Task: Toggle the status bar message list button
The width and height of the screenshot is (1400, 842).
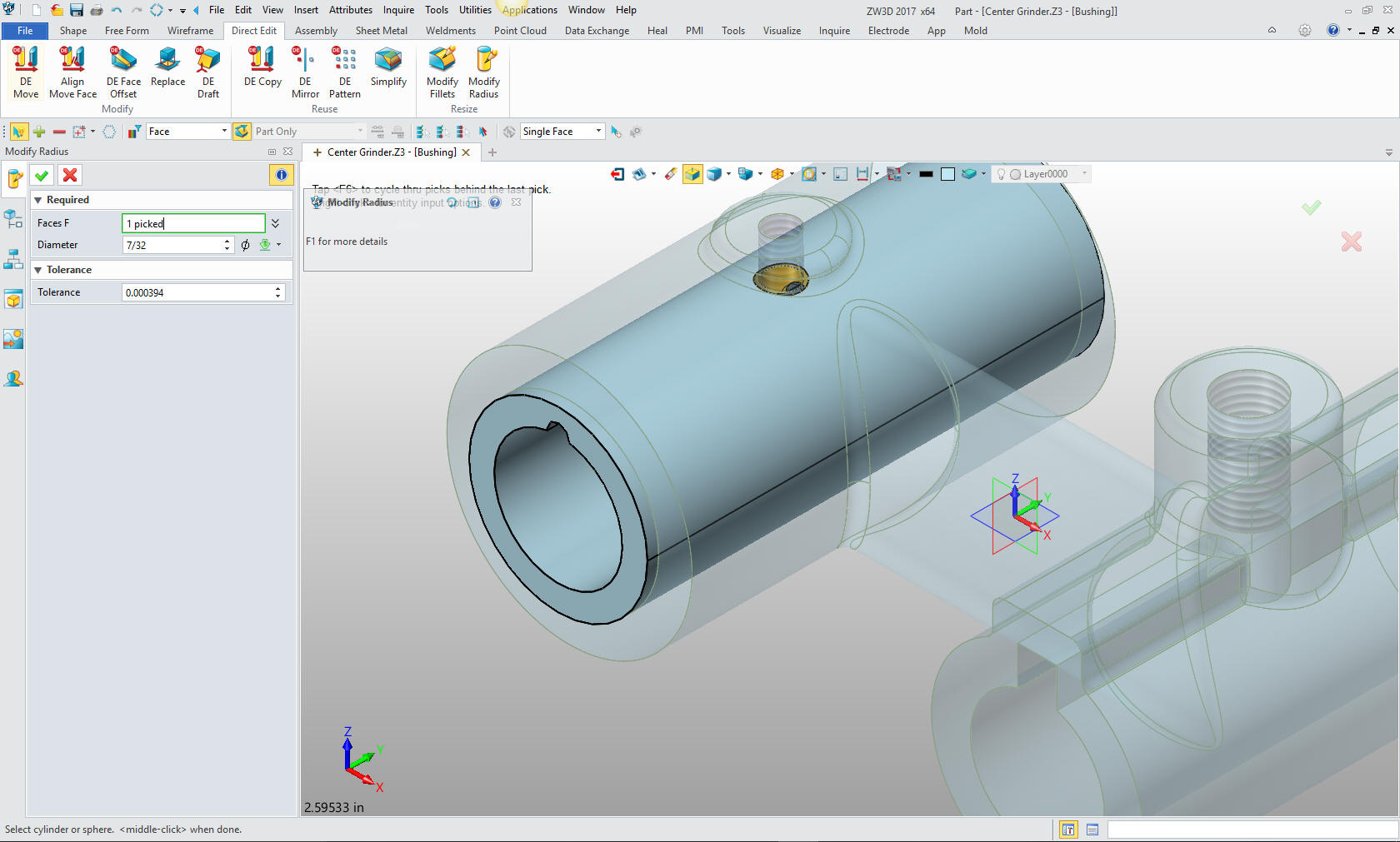Action: pos(1092,830)
